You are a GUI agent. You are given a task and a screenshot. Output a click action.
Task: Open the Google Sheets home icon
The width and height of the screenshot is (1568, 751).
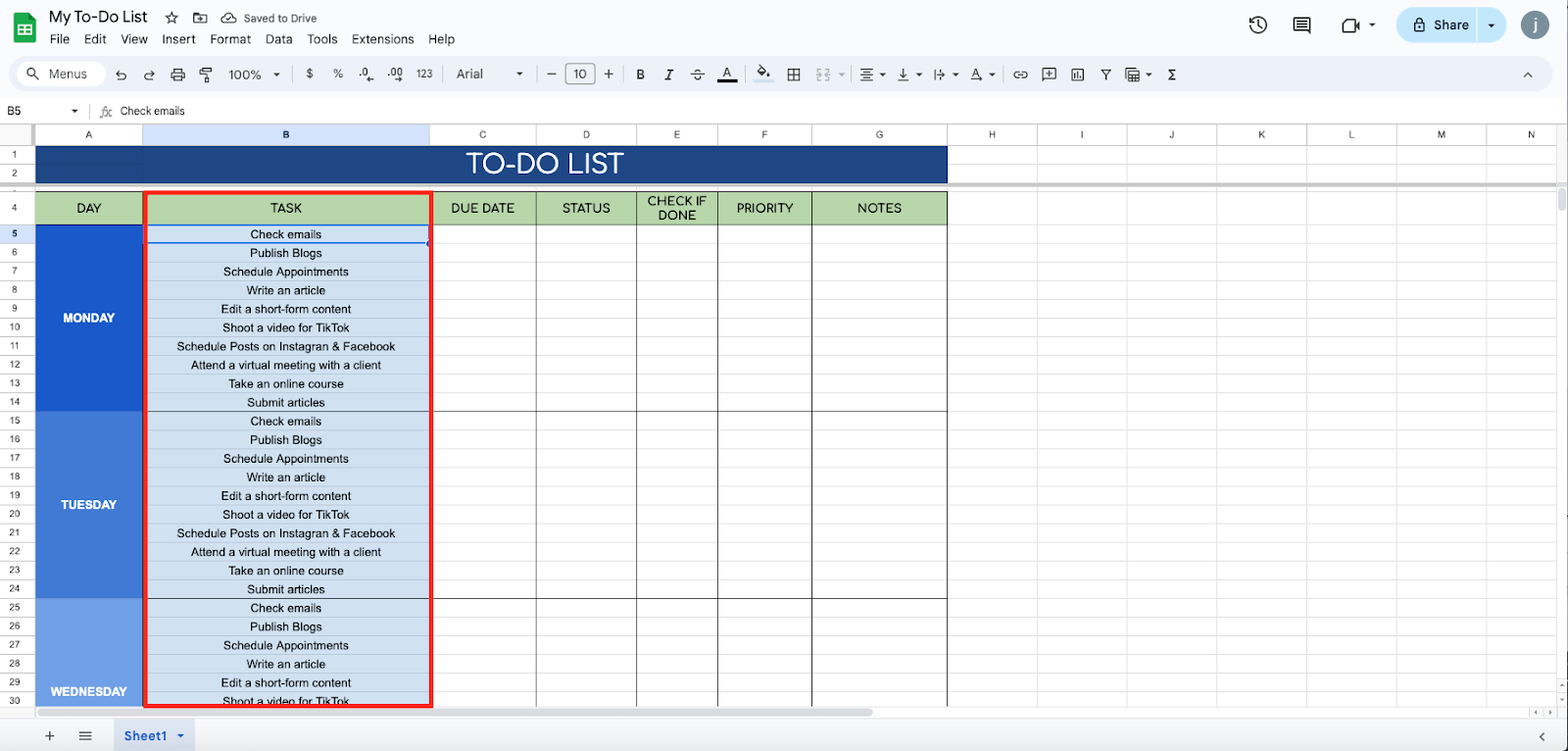coord(24,27)
